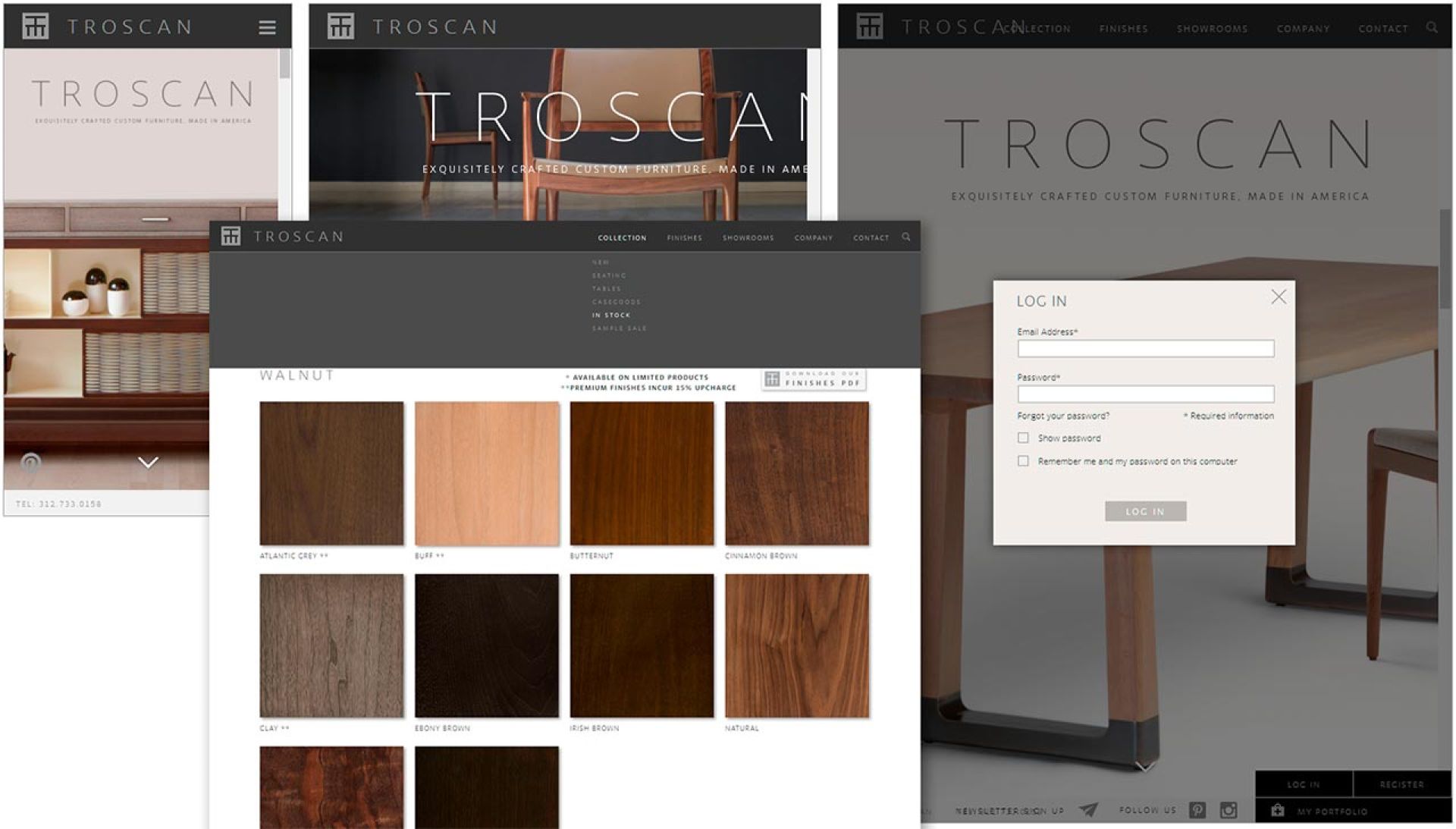The width and height of the screenshot is (1456, 829).
Task: Select the Cinnamon Brown walnut swatch
Action: (x=797, y=473)
